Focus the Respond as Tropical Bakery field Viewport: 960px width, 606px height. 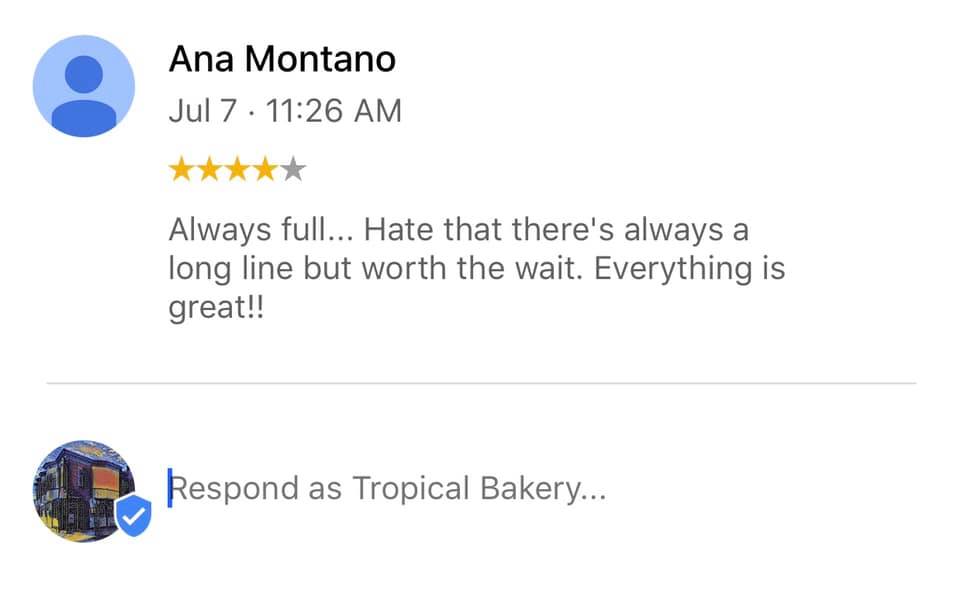(x=388, y=489)
